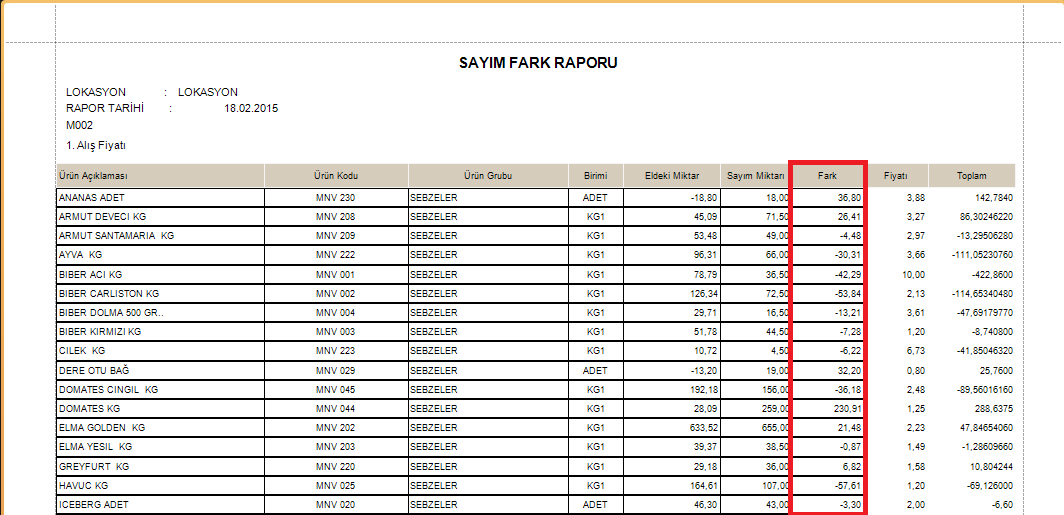Click the Fiyatı column header

pos(896,176)
